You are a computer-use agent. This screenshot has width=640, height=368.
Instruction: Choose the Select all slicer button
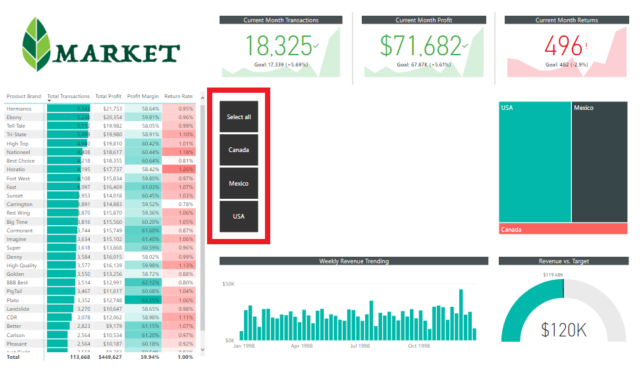(x=239, y=117)
